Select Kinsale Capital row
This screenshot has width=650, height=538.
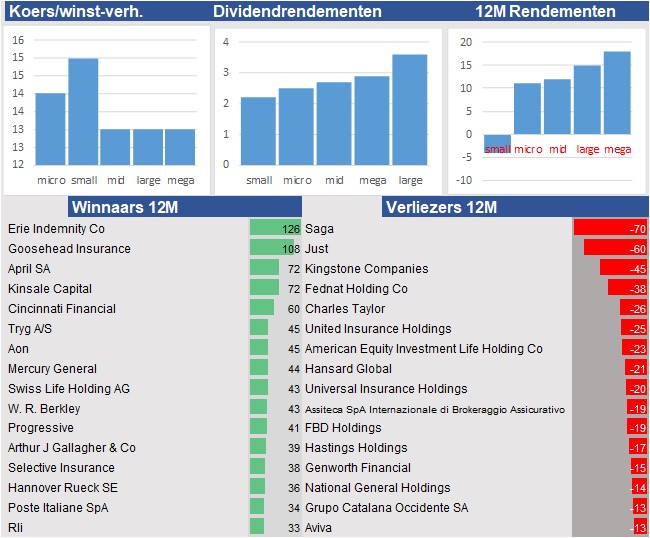point(50,289)
